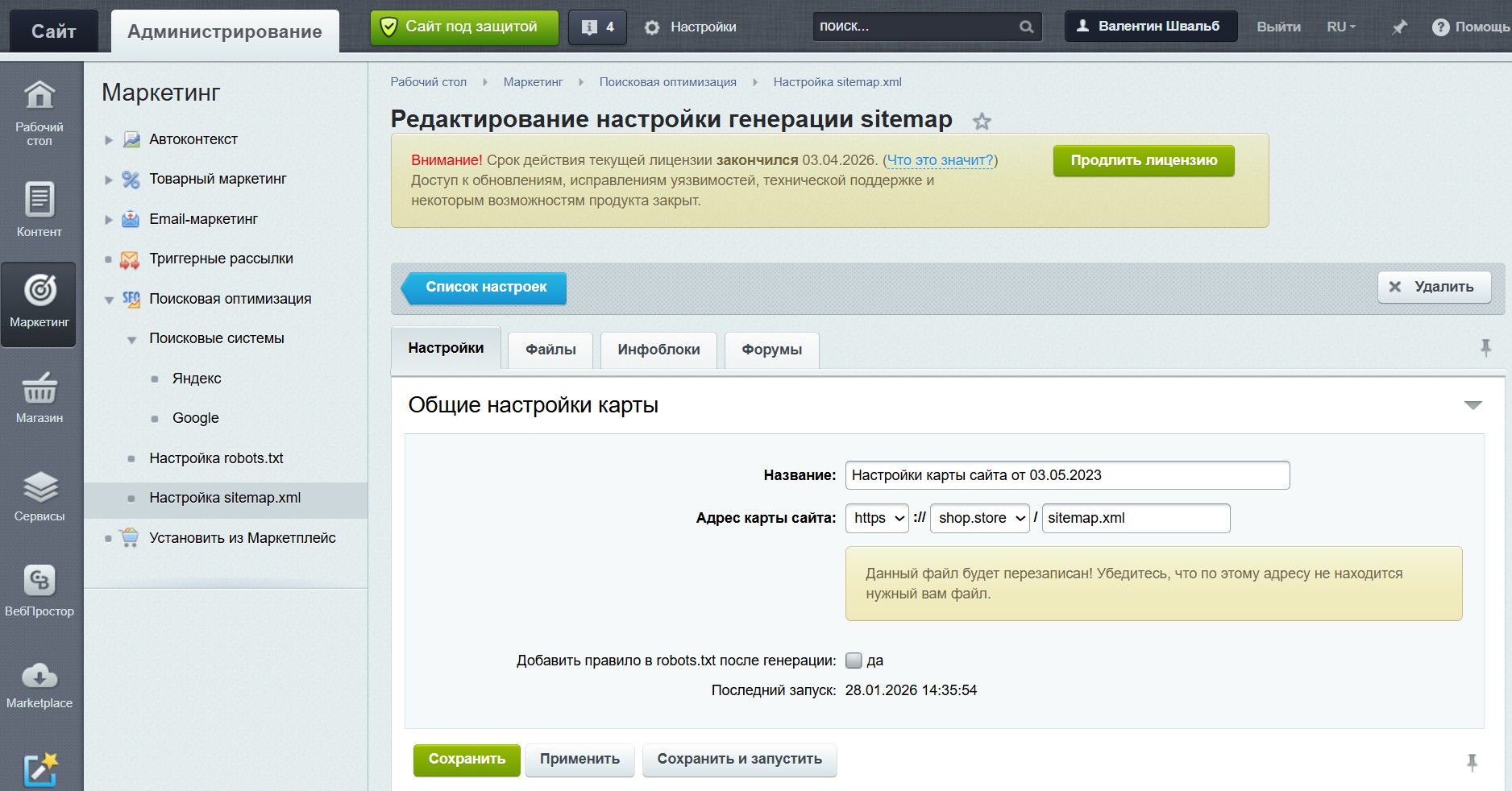
Task: Expand the Товарный маркетинг tree node
Action: pos(109,180)
